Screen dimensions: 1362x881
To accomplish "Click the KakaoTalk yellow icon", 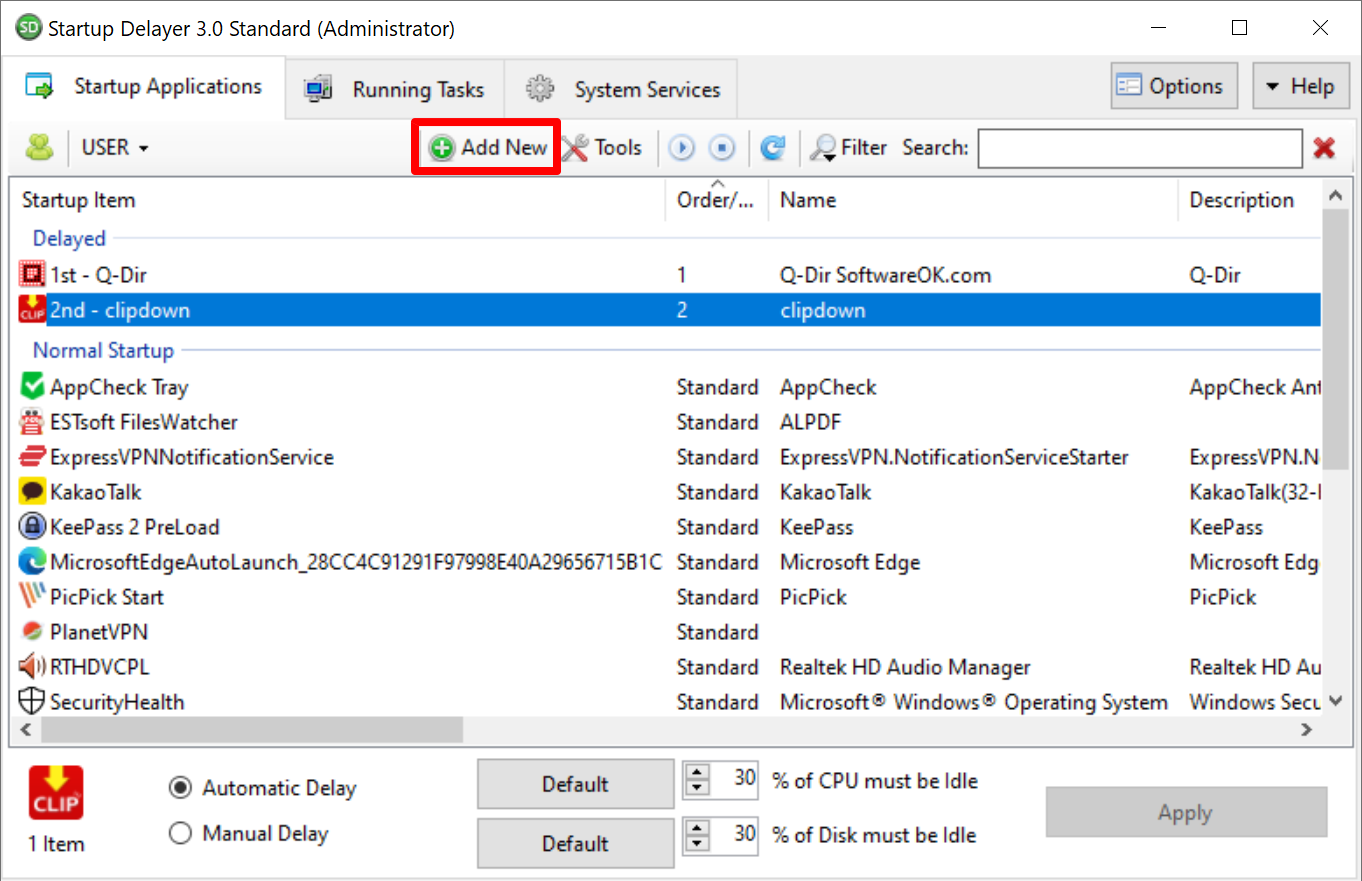I will tap(32, 492).
